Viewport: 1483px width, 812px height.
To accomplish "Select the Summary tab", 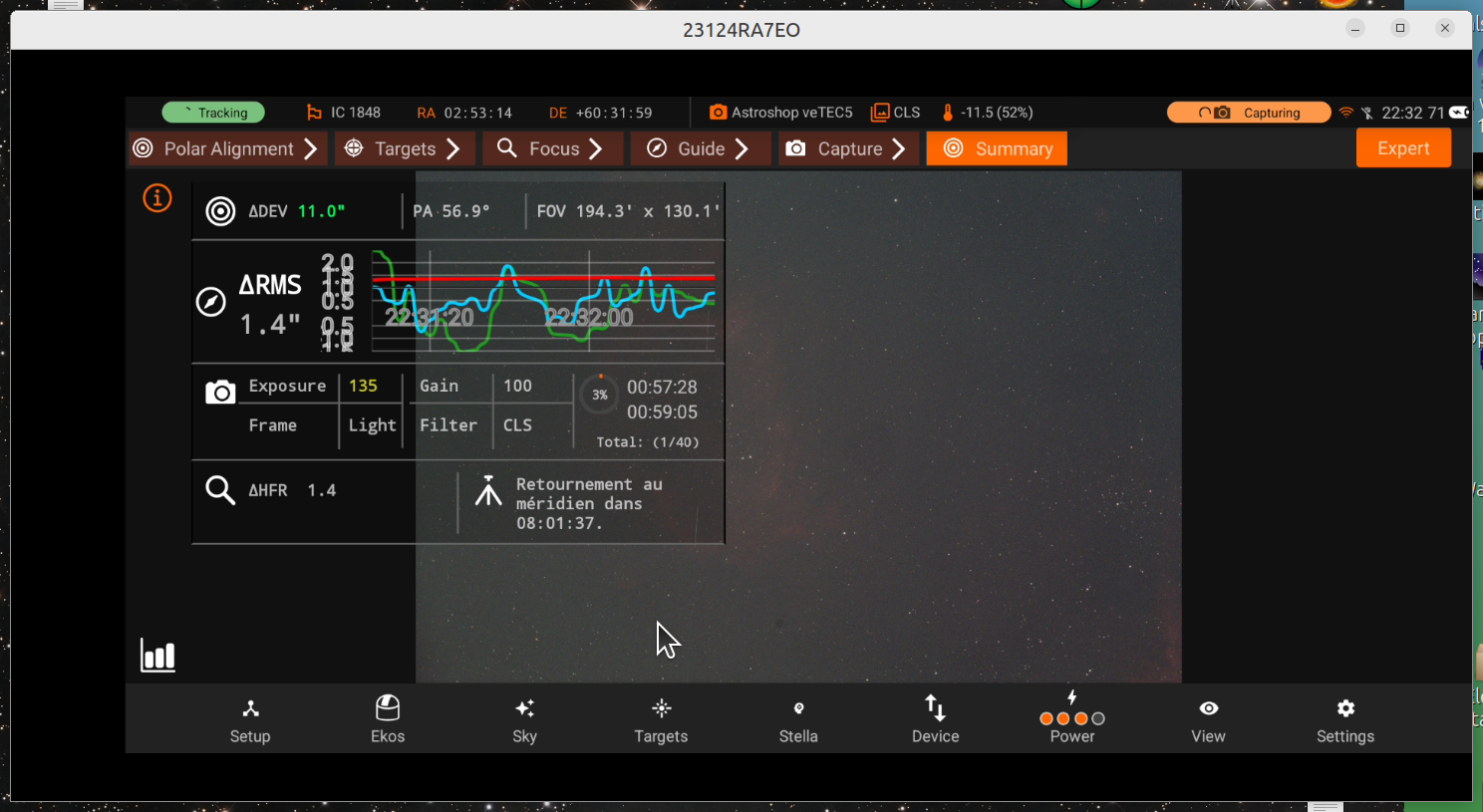I will pos(997,148).
